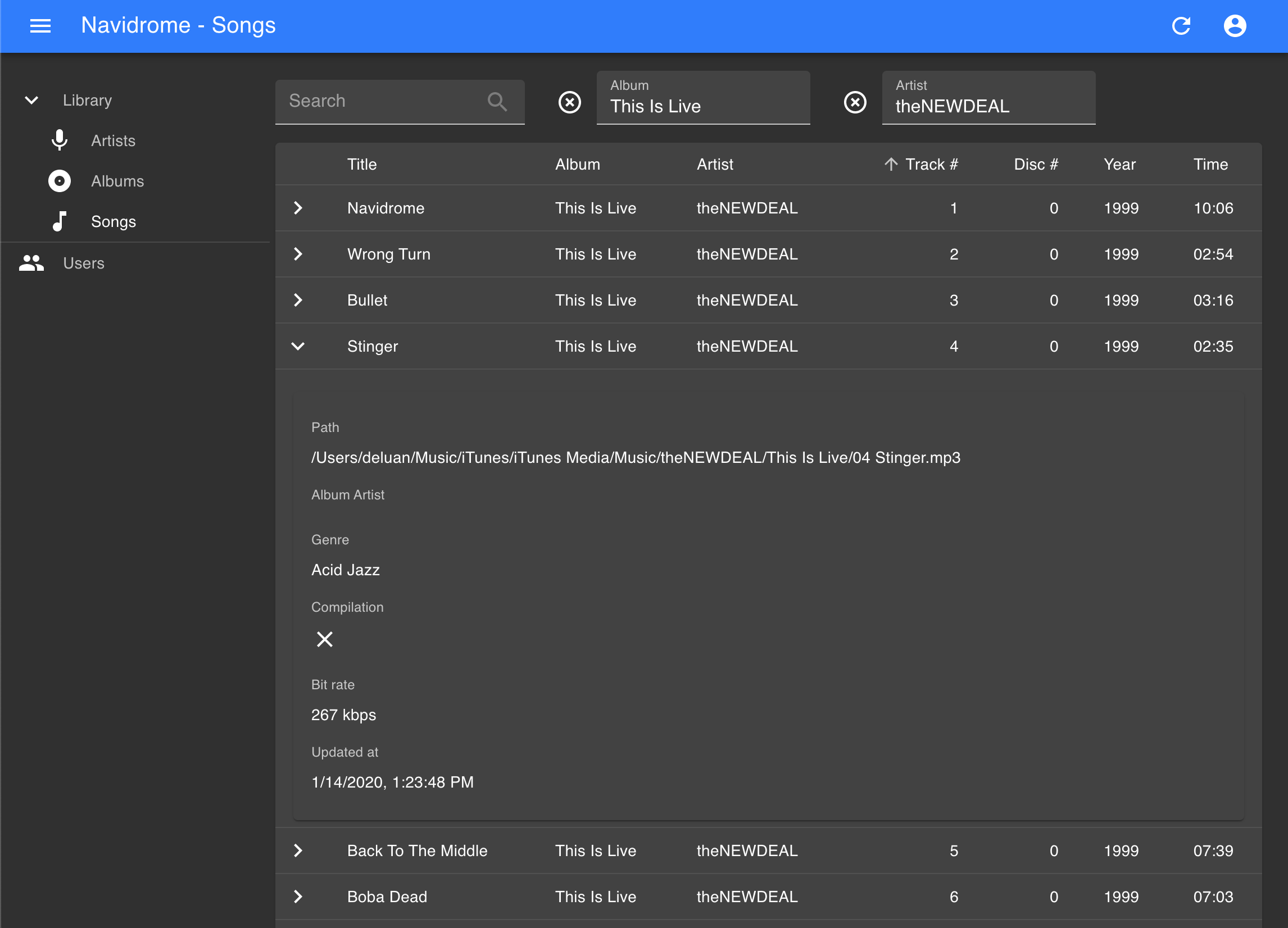1288x928 pixels.
Task: Expand the Navidrome song row
Action: 298,208
